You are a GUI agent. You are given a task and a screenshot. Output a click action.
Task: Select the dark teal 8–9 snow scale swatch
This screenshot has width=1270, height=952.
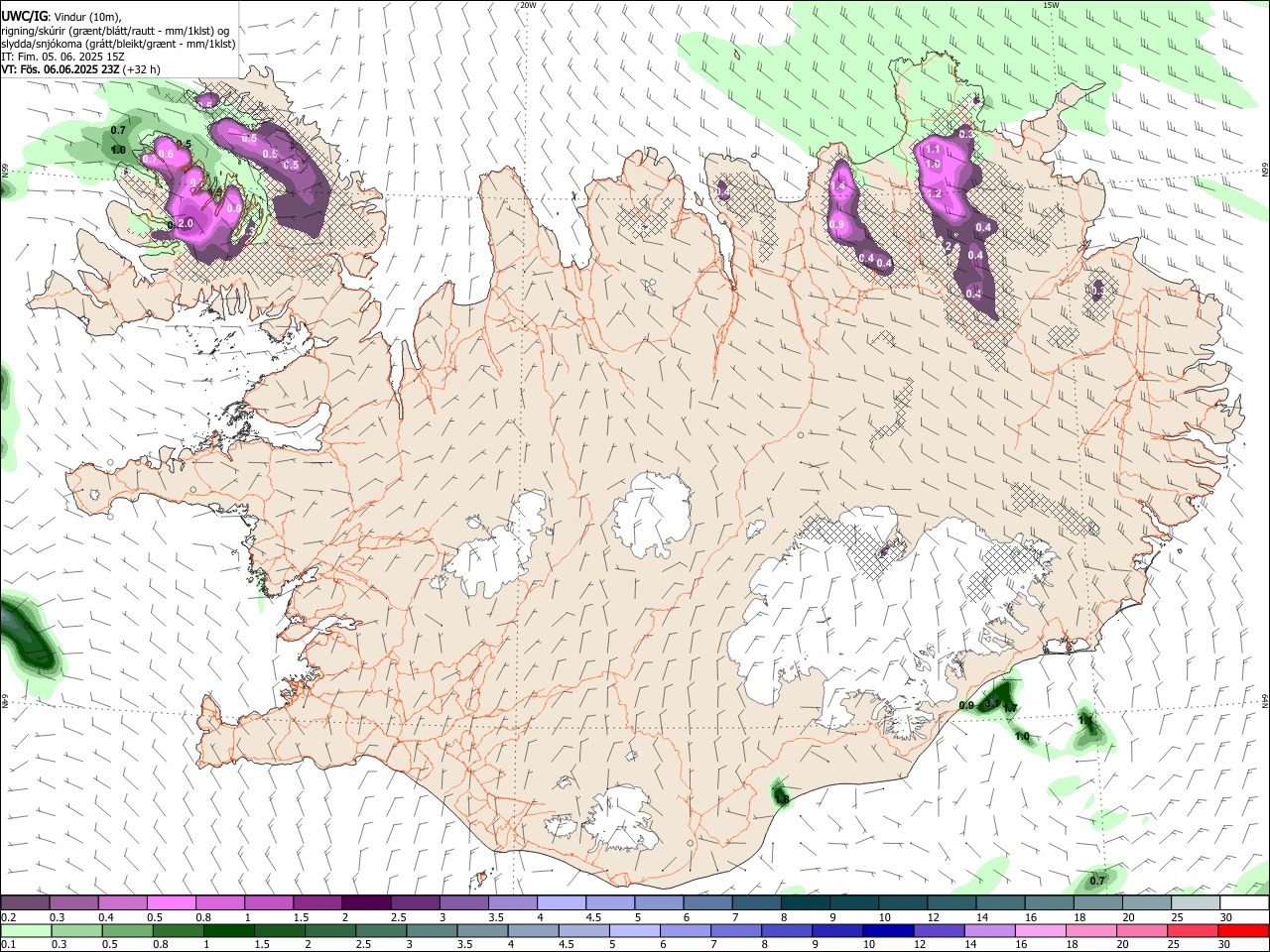click(805, 903)
